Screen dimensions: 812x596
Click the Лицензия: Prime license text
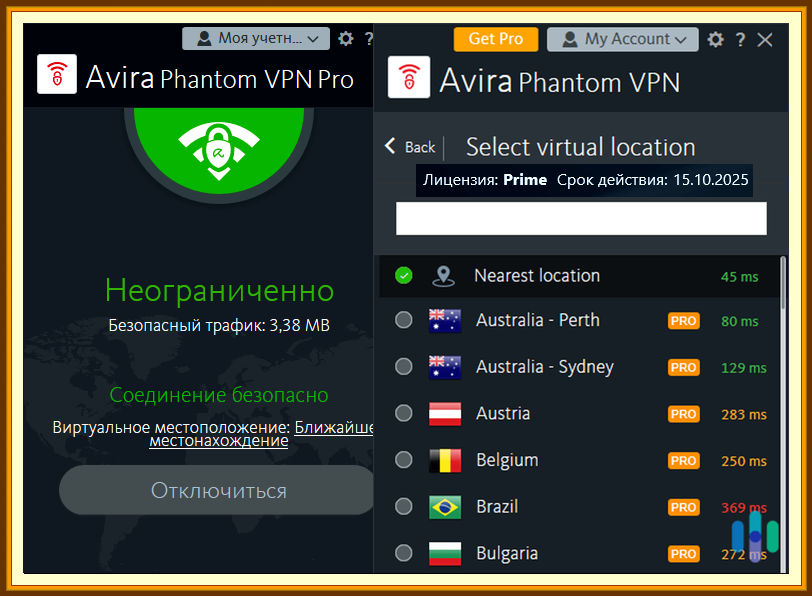(485, 180)
